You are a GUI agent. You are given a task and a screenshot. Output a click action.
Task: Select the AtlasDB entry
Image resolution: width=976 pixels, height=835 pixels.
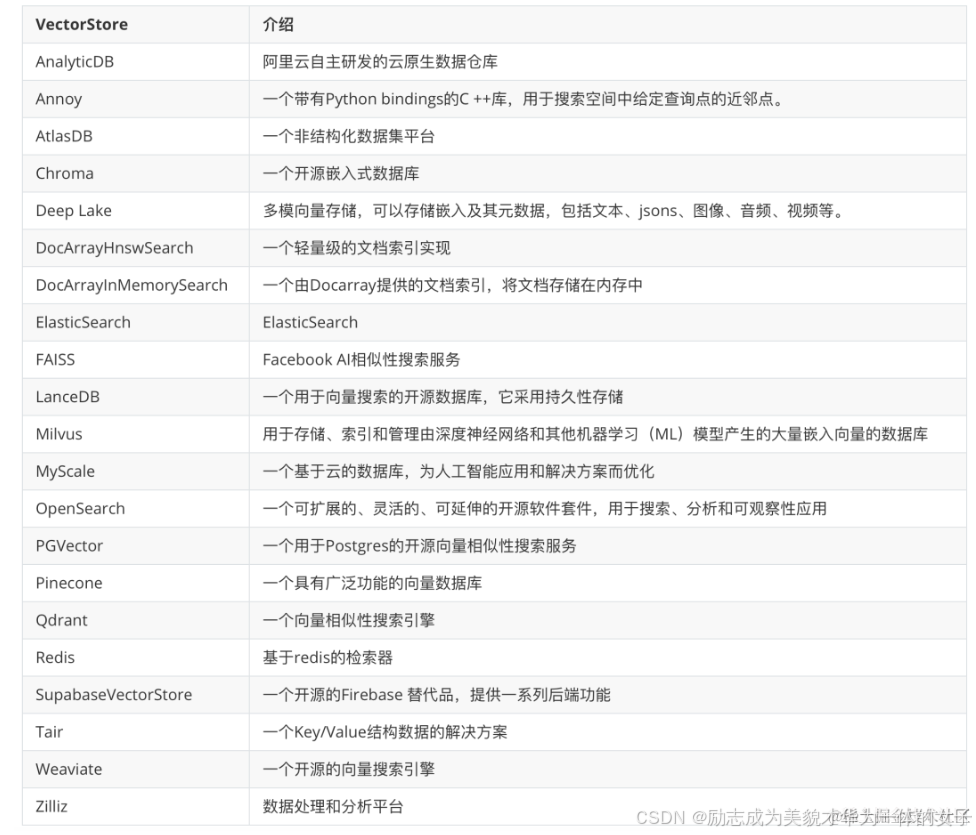(66, 136)
